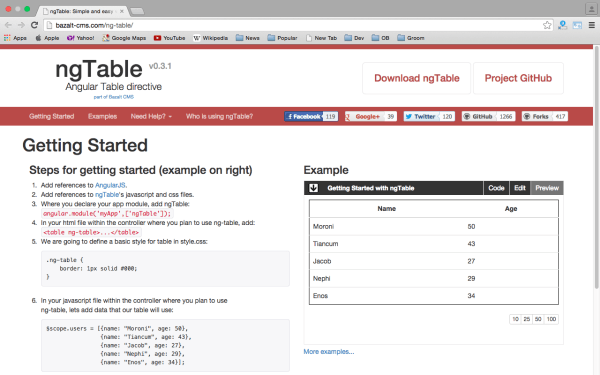
Task: Click the user profile icon in title bar
Action: coord(591,9)
